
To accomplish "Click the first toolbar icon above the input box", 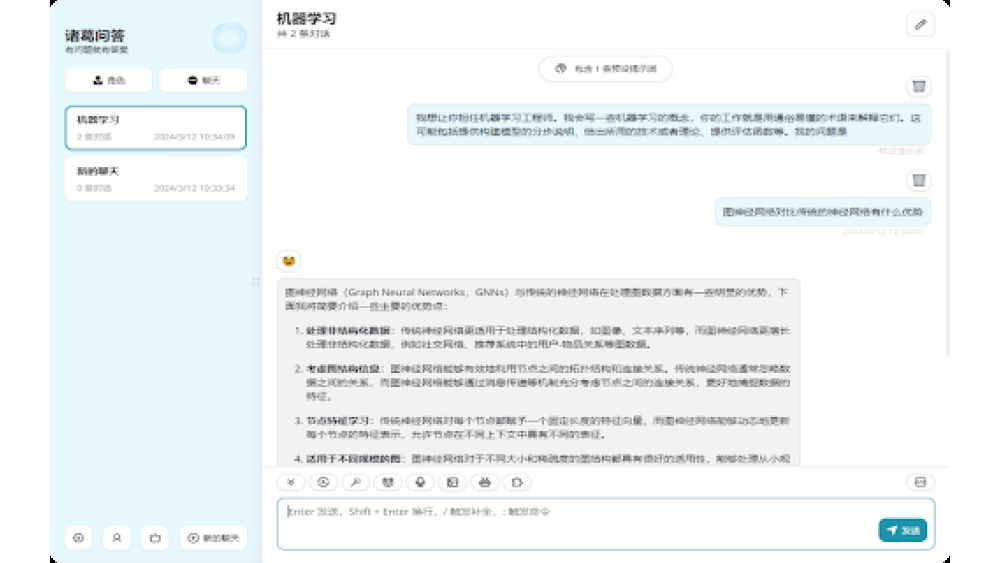I will point(291,482).
